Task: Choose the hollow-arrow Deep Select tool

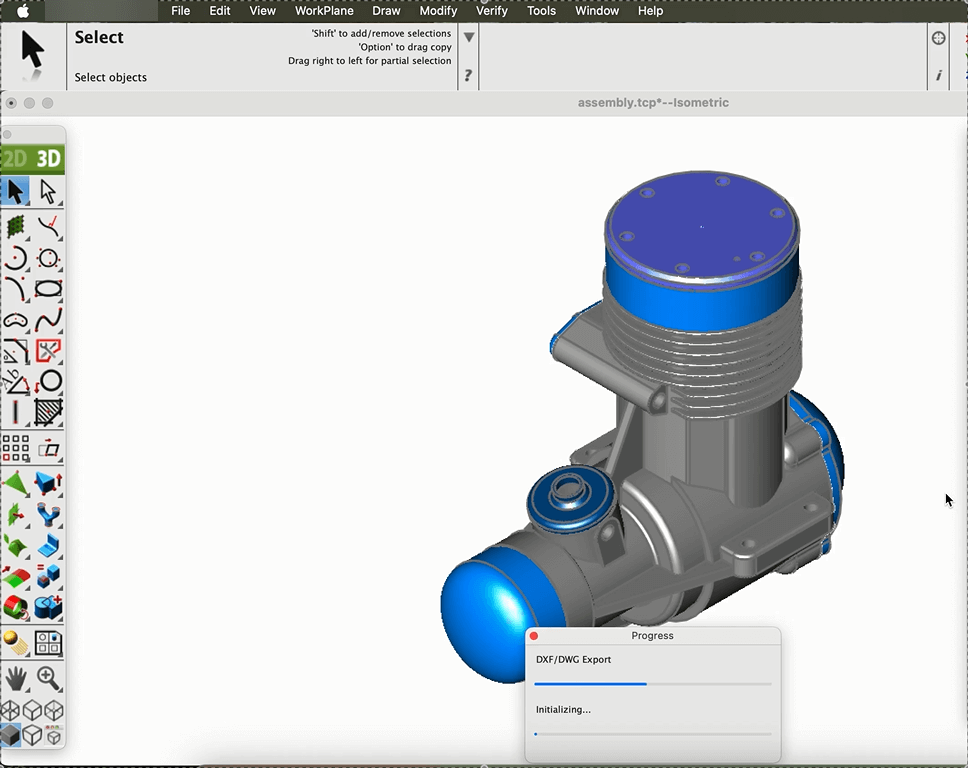Action: coord(48,191)
